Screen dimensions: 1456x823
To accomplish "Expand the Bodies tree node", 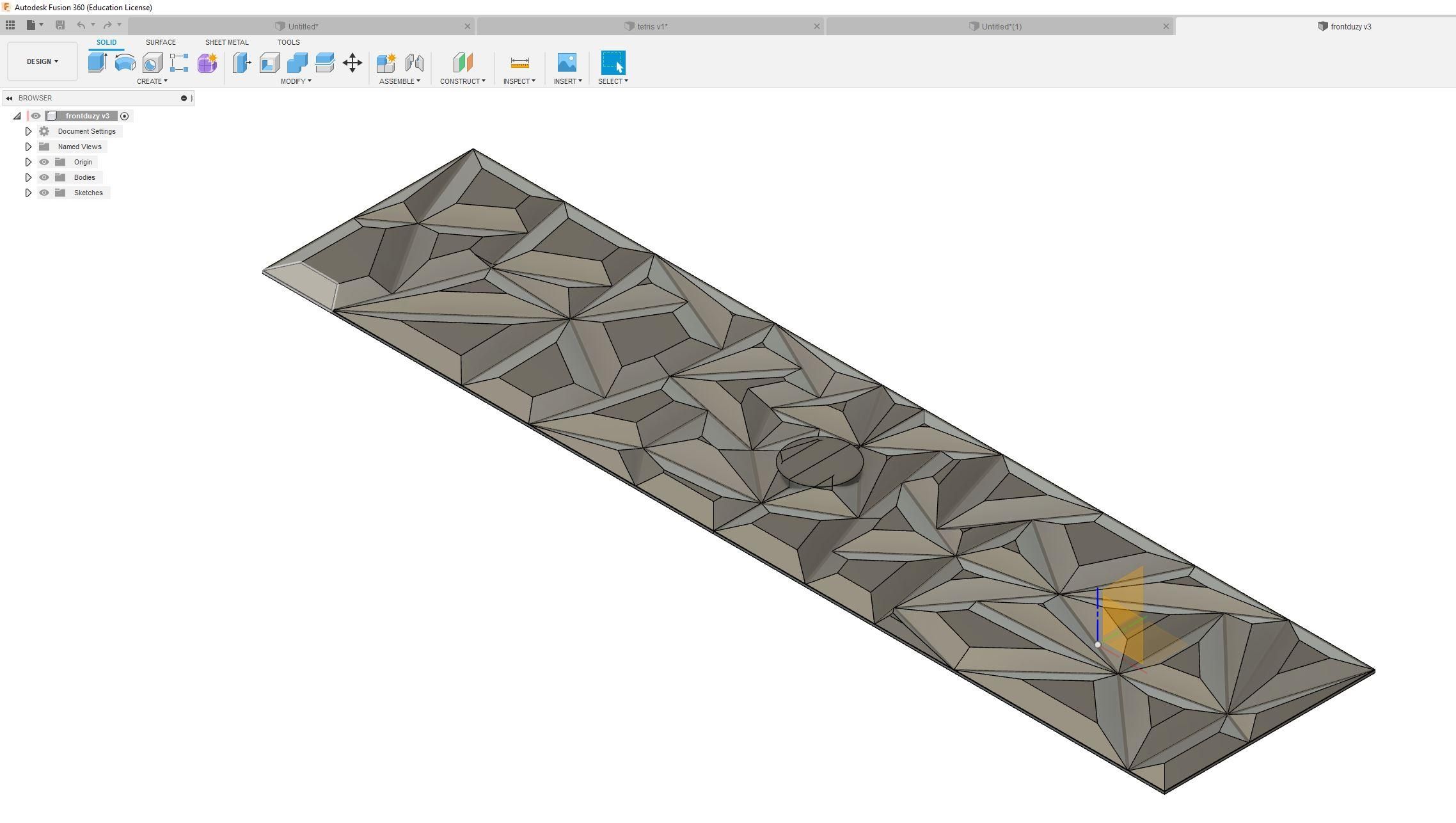I will pos(28,177).
